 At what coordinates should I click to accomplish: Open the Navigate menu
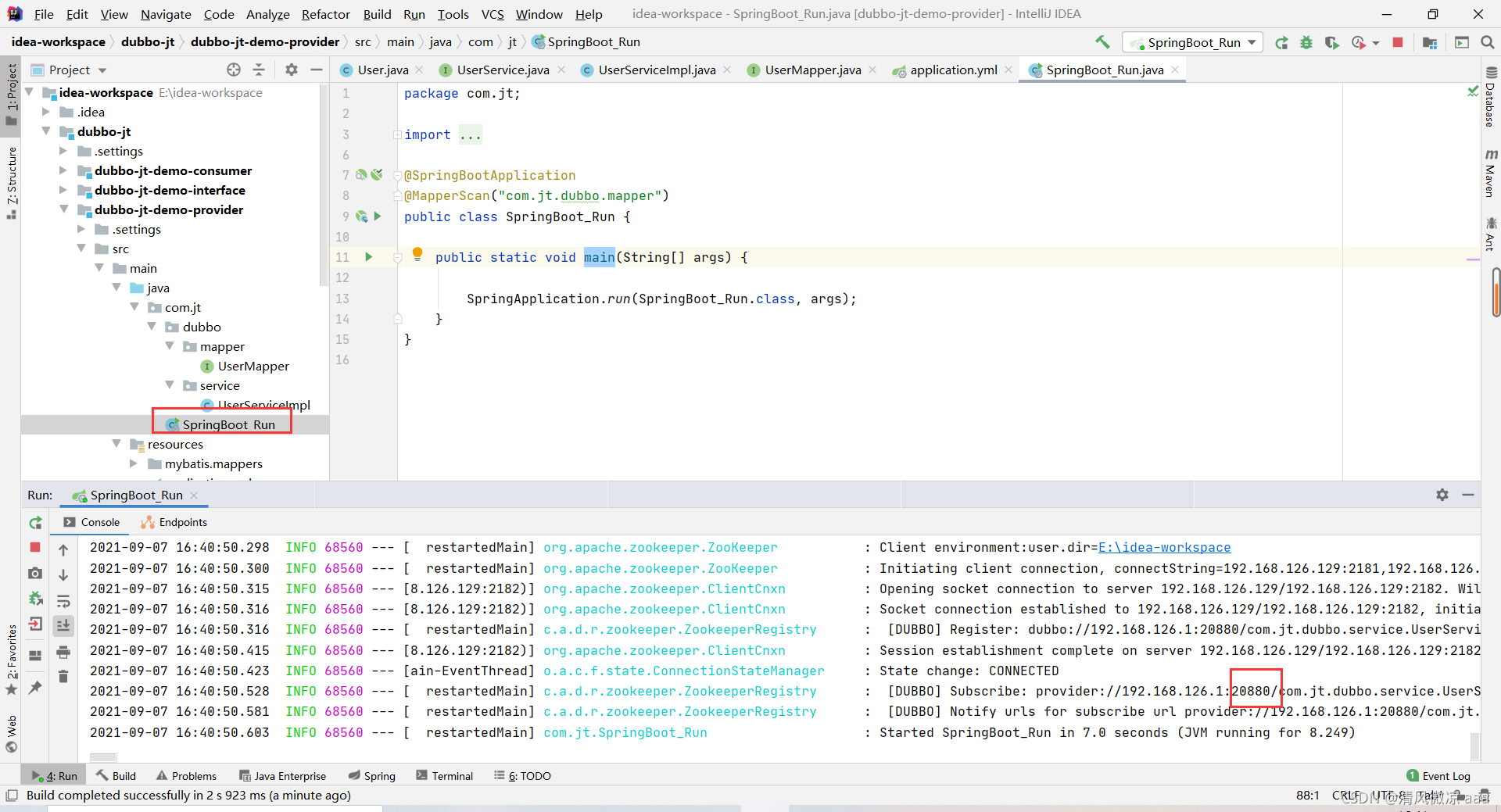[166, 14]
